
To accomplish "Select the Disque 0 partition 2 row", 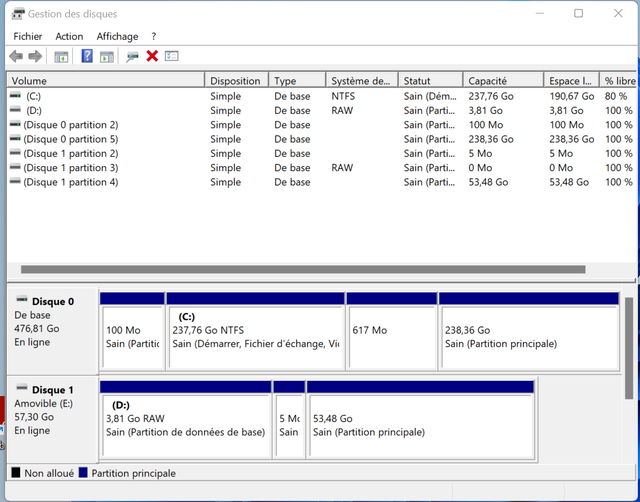I will (x=322, y=125).
